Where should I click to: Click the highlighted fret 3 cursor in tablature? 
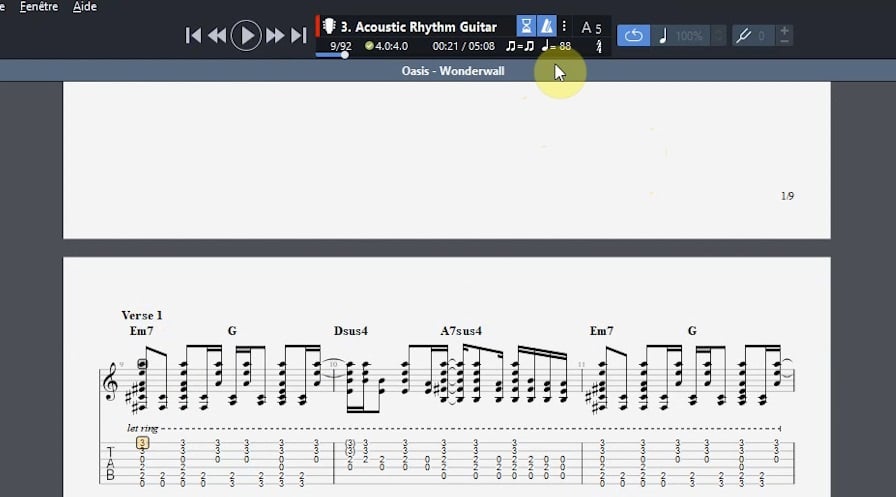point(142,442)
